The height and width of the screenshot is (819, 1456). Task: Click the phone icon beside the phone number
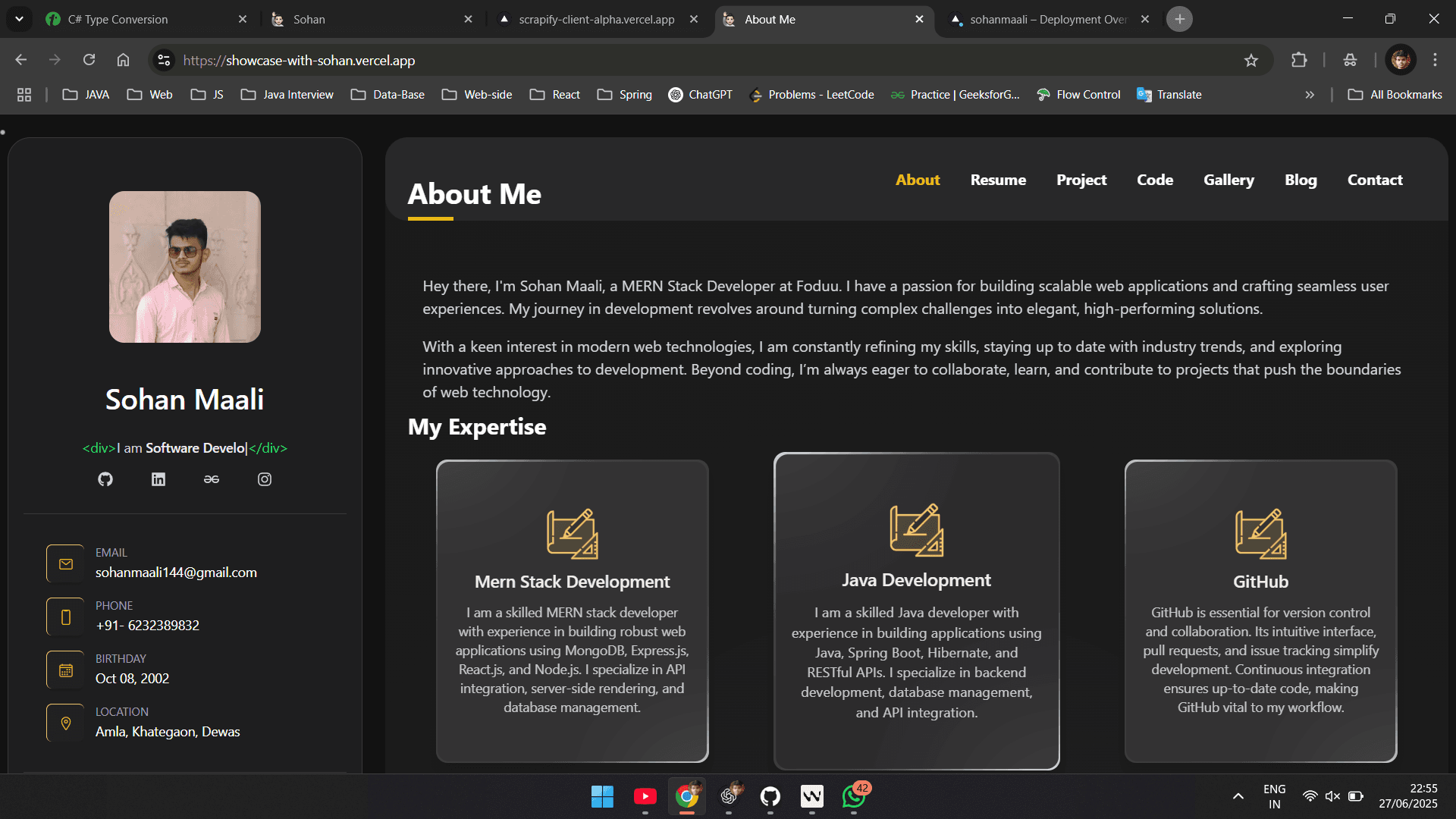[x=65, y=616]
